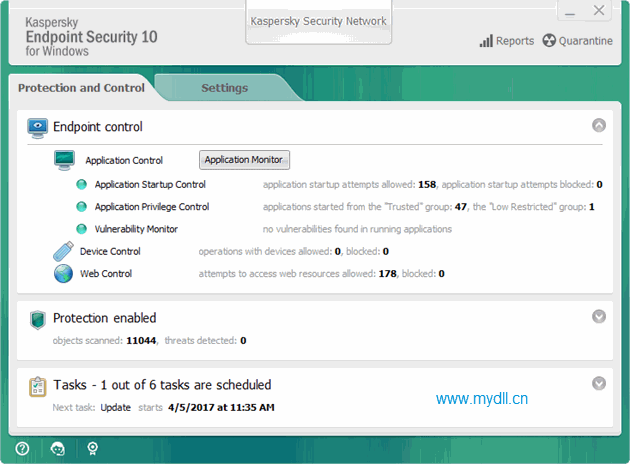Open the license ribbon icon in footer
The width and height of the screenshot is (630, 464).
(92, 448)
